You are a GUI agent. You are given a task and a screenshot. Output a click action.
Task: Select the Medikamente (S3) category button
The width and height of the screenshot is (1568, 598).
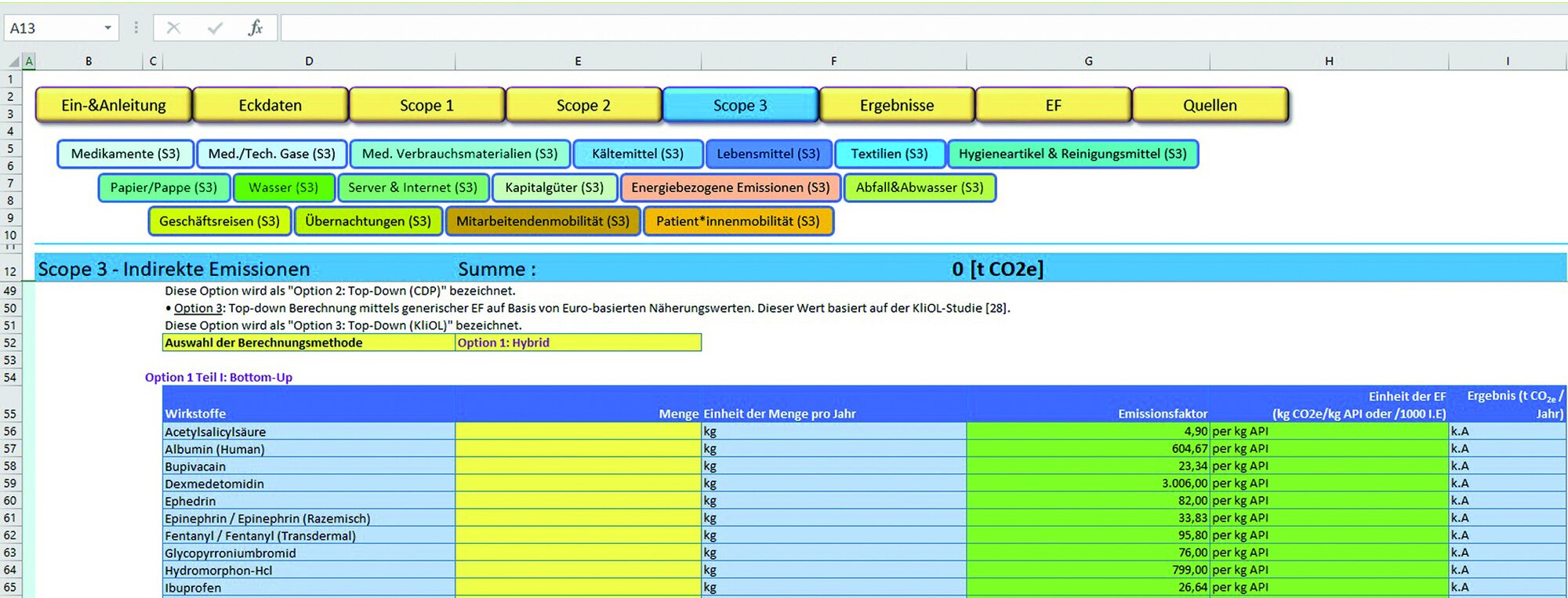[125, 154]
